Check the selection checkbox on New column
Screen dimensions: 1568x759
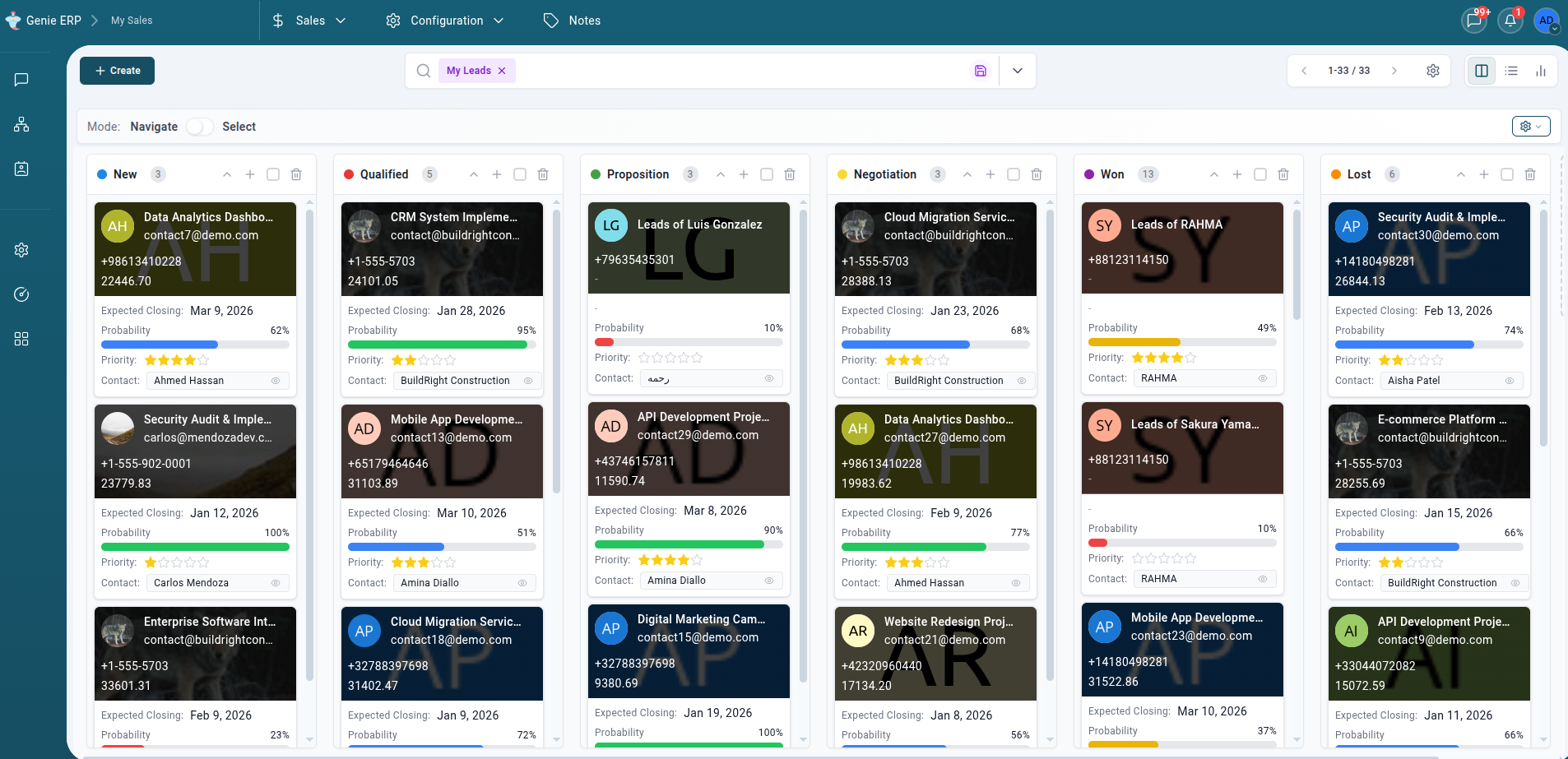[273, 174]
